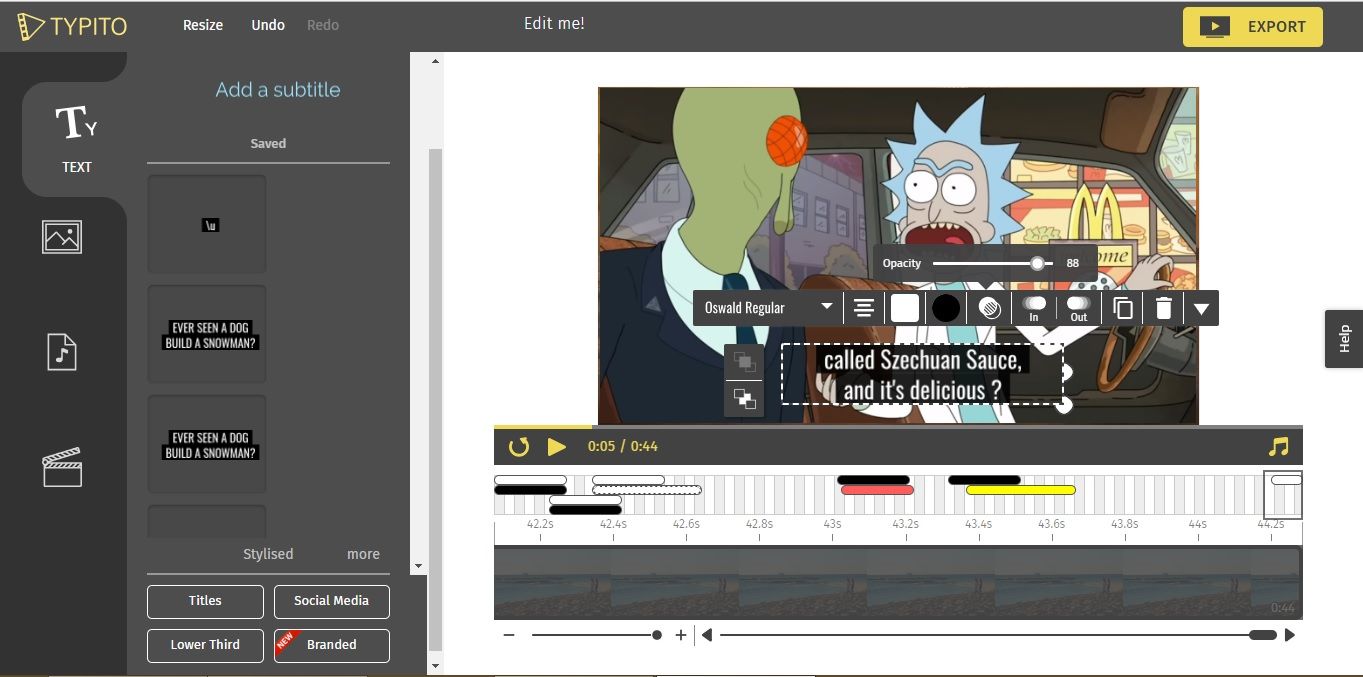
Task: Open the Help side tab
Action: point(1344,339)
